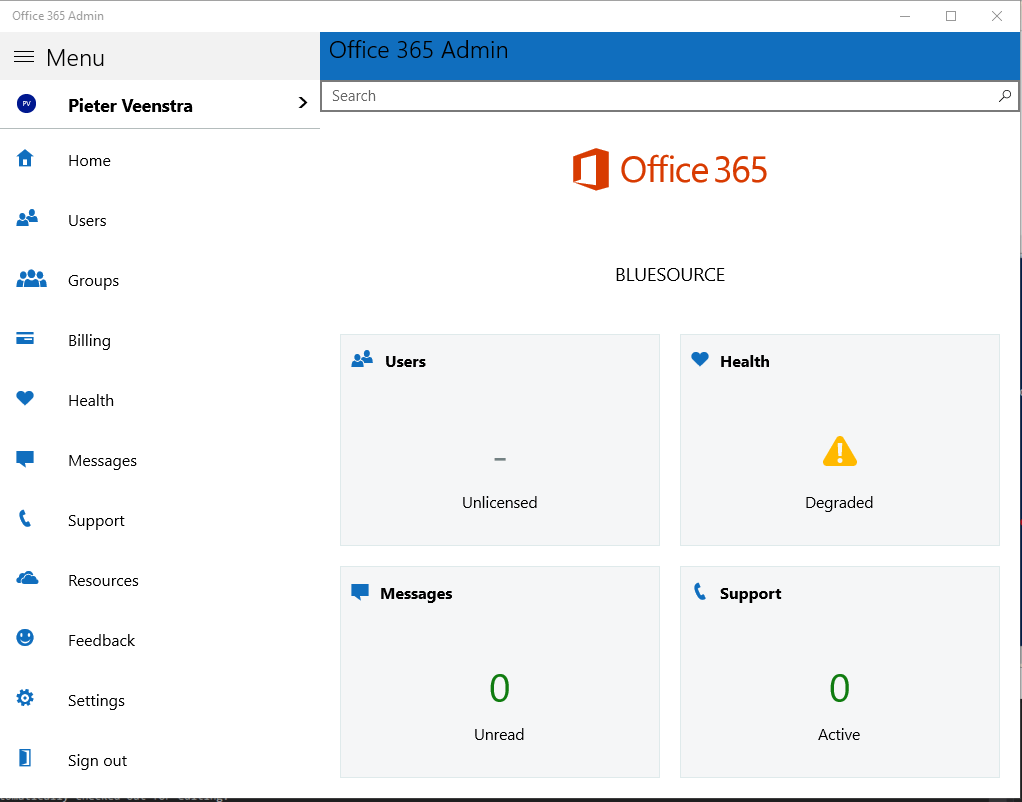Screen dimensions: 1022x802
Task: Click the Feedback smiley icon
Action: tap(25, 638)
